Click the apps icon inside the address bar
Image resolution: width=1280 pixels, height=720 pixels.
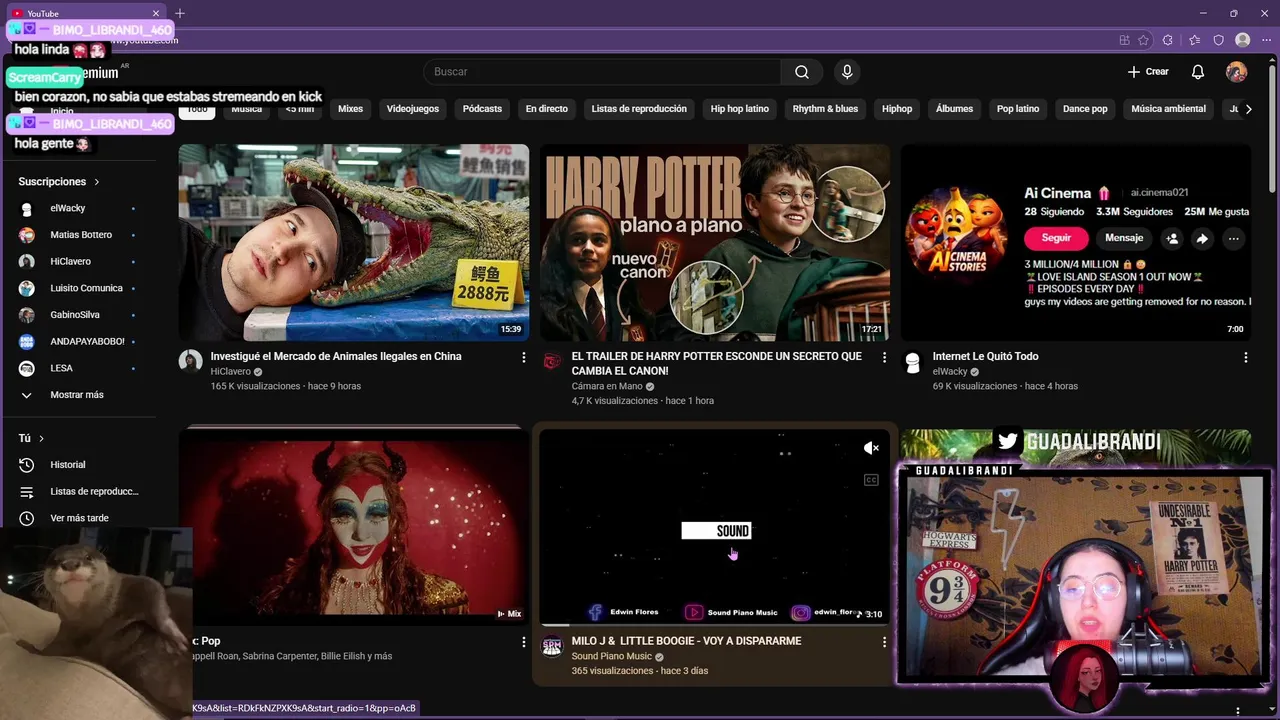pos(1124,40)
